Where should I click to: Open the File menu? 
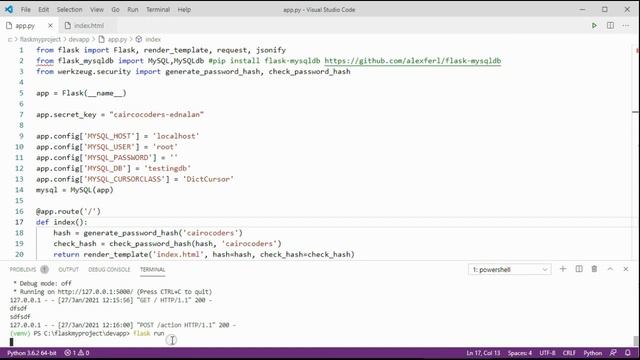pos(25,9)
